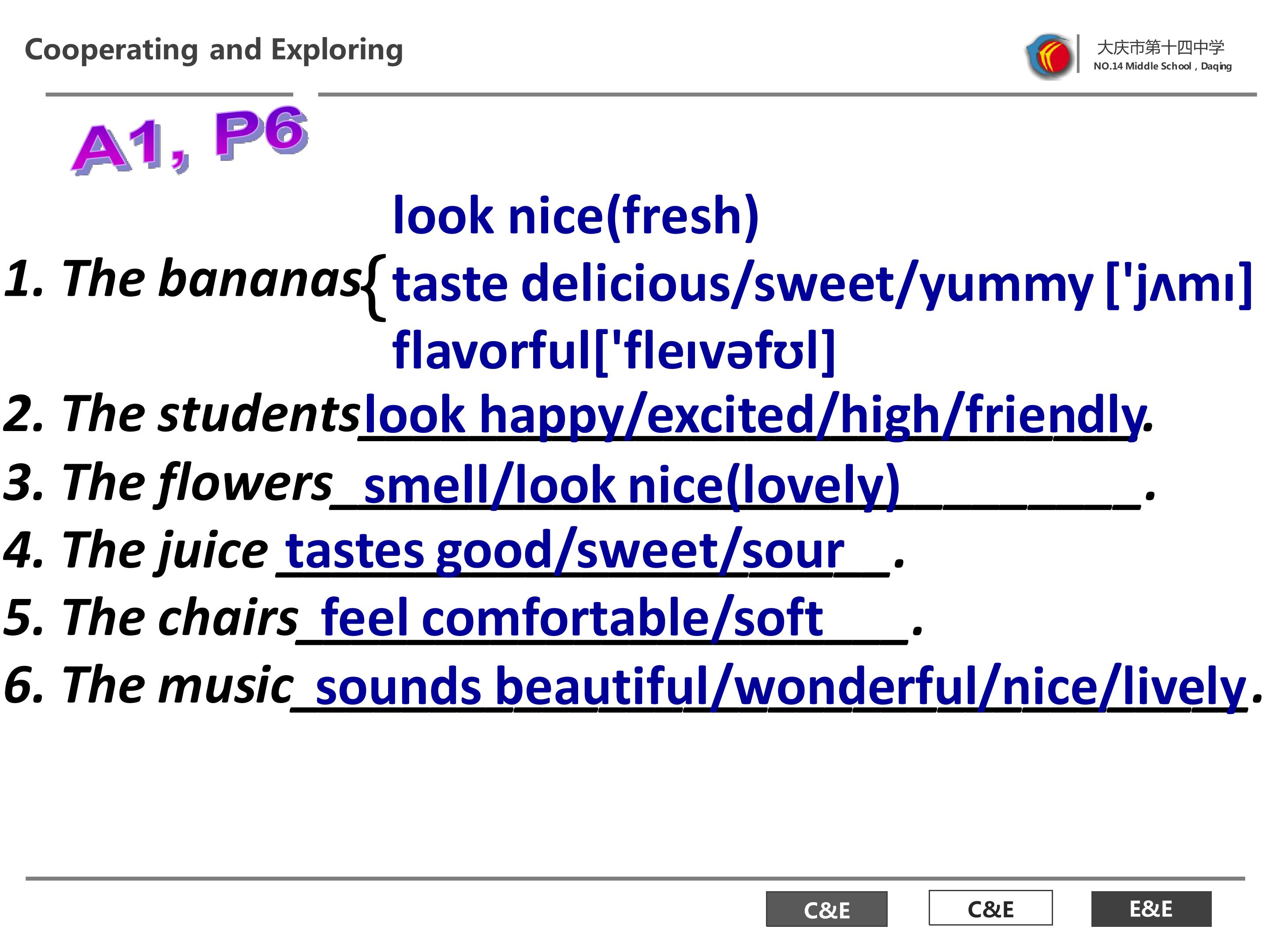The height and width of the screenshot is (952, 1270).
Task: Click the 'look nice(fresh)' answer line
Action: tap(575, 216)
